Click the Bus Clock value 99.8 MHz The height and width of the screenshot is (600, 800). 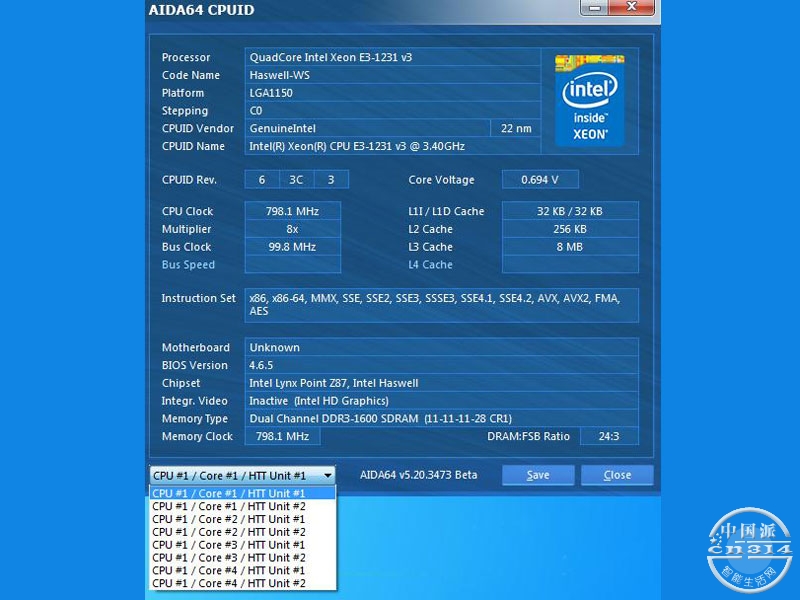[x=292, y=247]
